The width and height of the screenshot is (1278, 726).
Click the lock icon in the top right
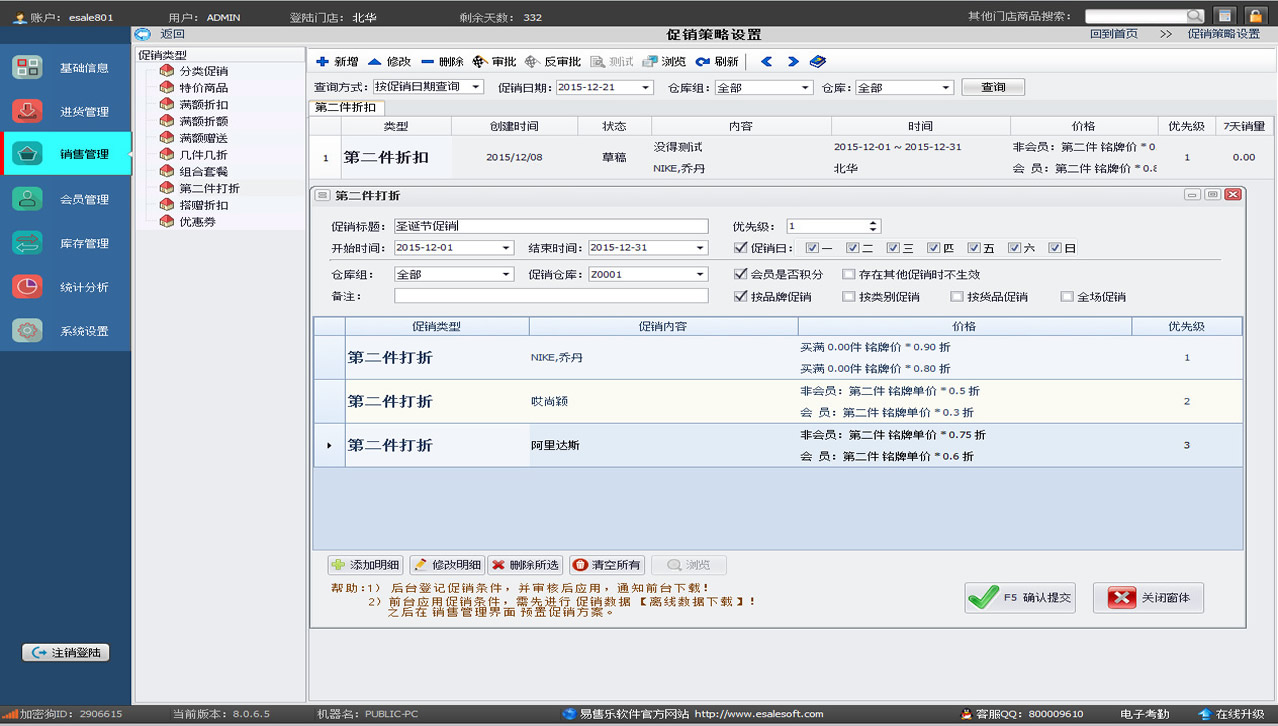(1254, 16)
